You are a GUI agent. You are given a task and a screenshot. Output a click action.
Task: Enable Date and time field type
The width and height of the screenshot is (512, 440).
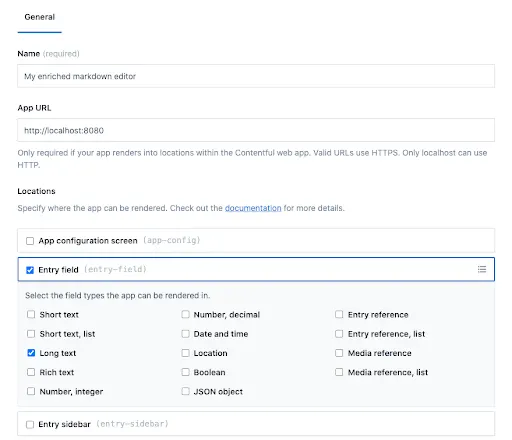pos(185,334)
